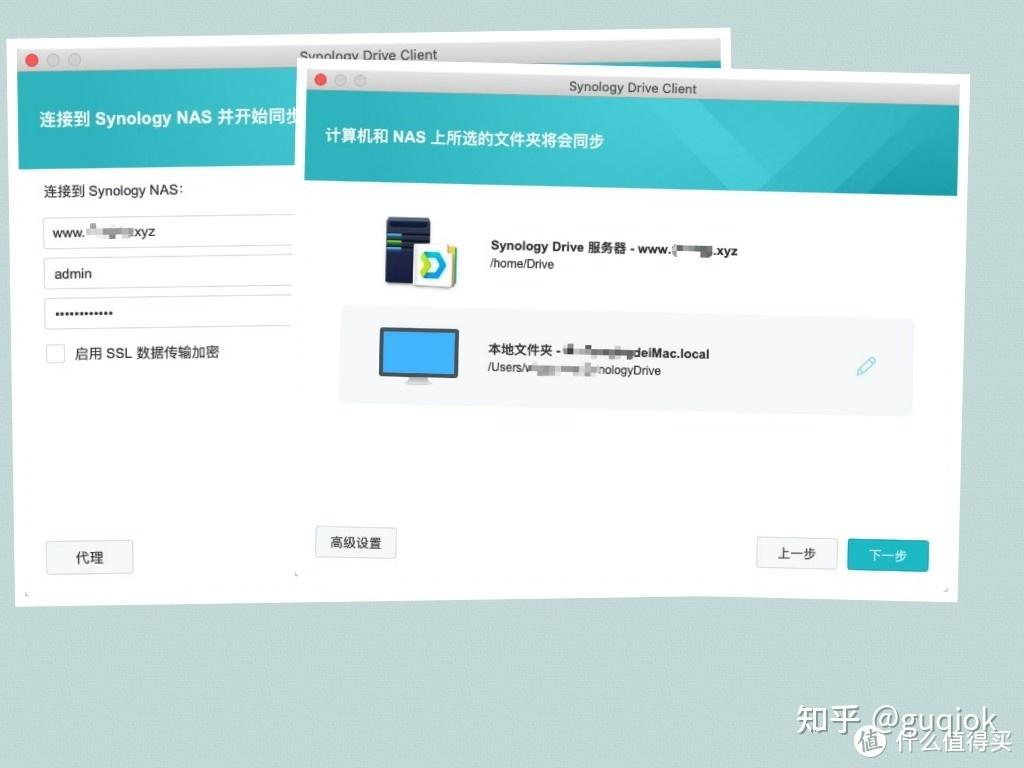Click the minimize circle on back window

pos(54,60)
